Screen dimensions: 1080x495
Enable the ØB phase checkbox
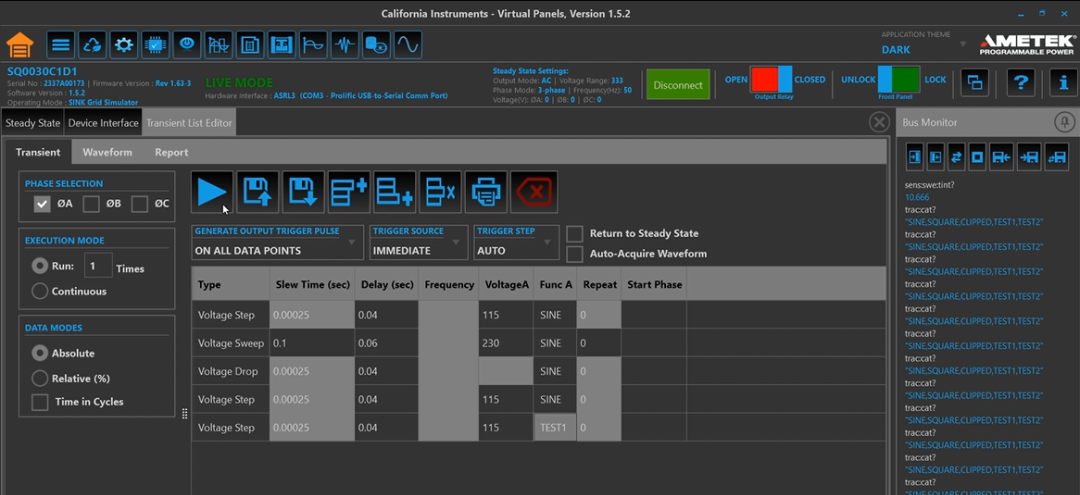91,204
